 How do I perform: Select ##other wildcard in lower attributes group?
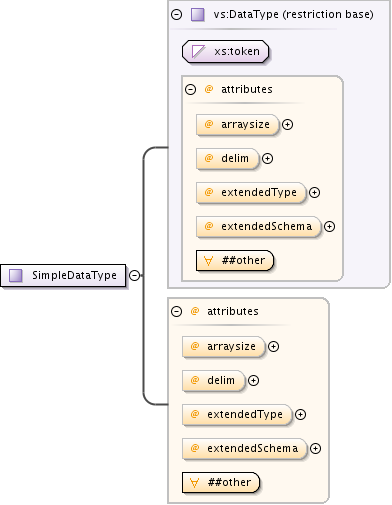pos(221,482)
